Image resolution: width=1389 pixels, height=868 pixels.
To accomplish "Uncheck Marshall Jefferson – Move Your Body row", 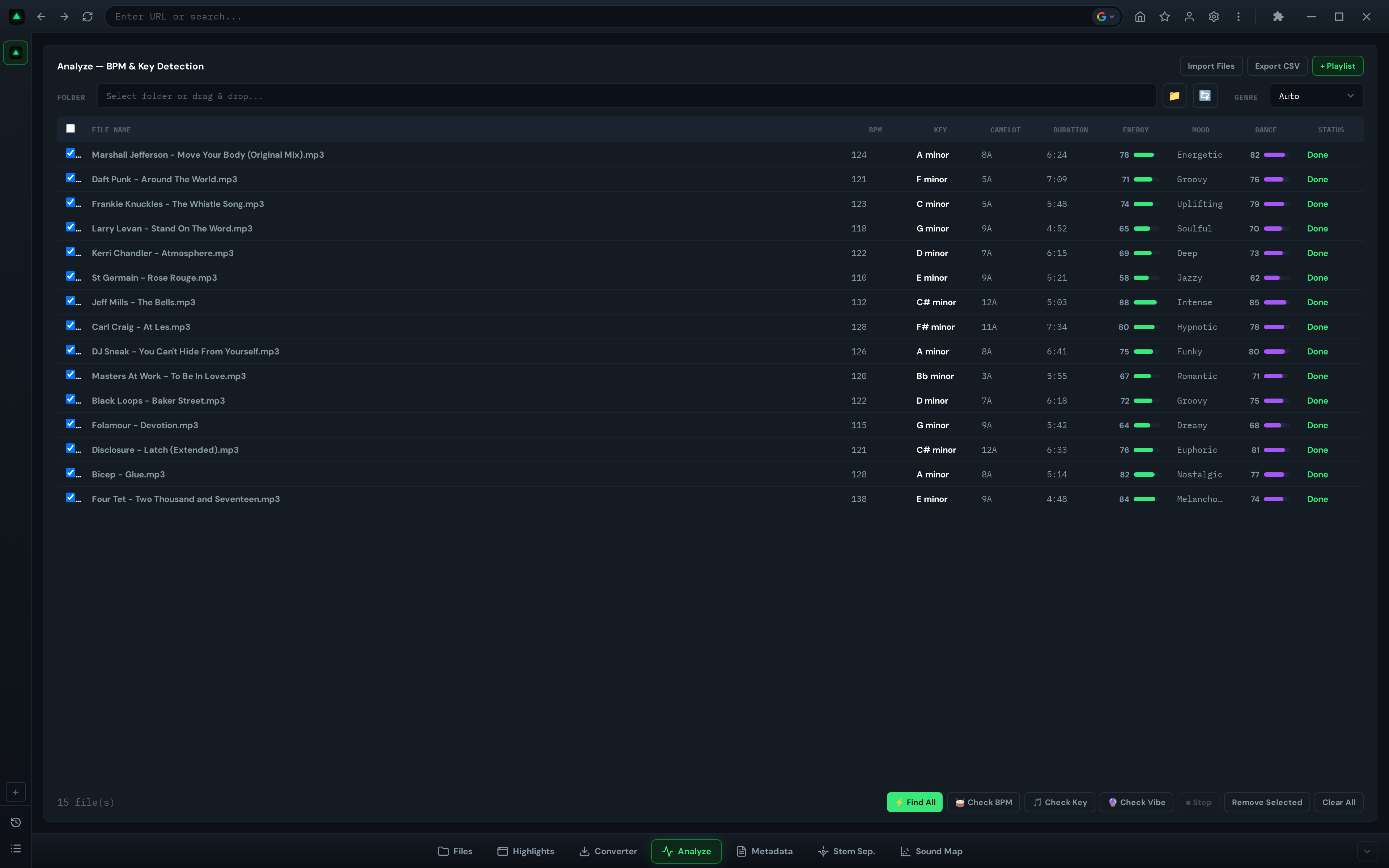I will [71, 153].
